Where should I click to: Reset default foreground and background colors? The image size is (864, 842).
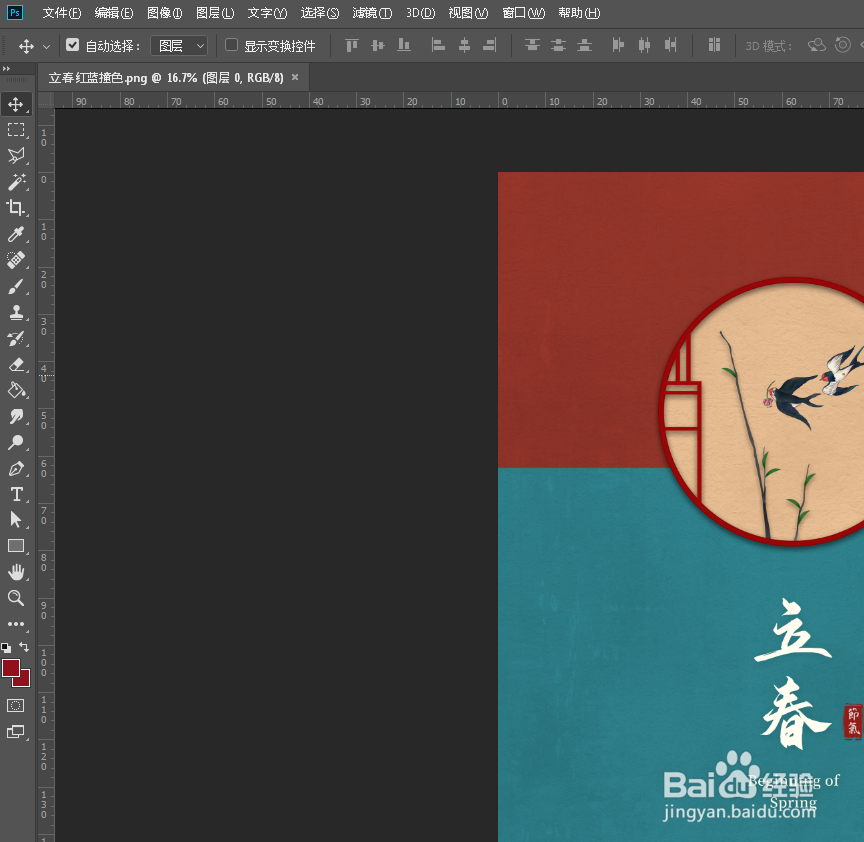[6, 648]
